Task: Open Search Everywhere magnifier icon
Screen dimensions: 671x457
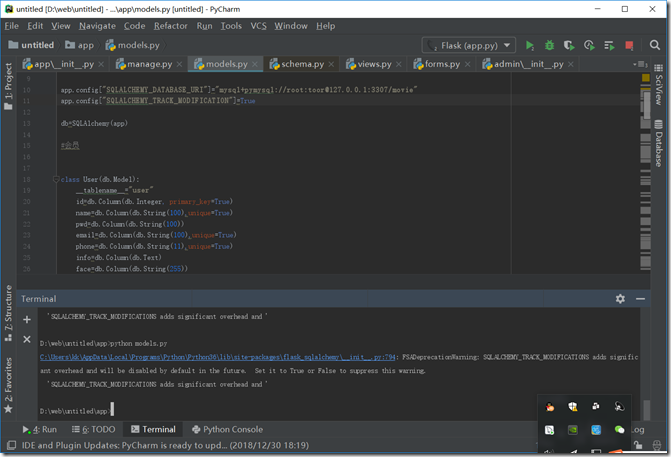Action: [654, 45]
